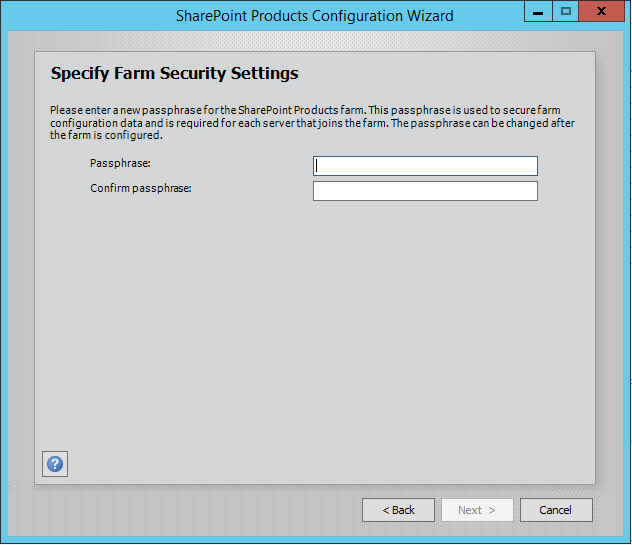Click the "Passphrase:" label
This screenshot has width=632, height=545.
point(120,162)
